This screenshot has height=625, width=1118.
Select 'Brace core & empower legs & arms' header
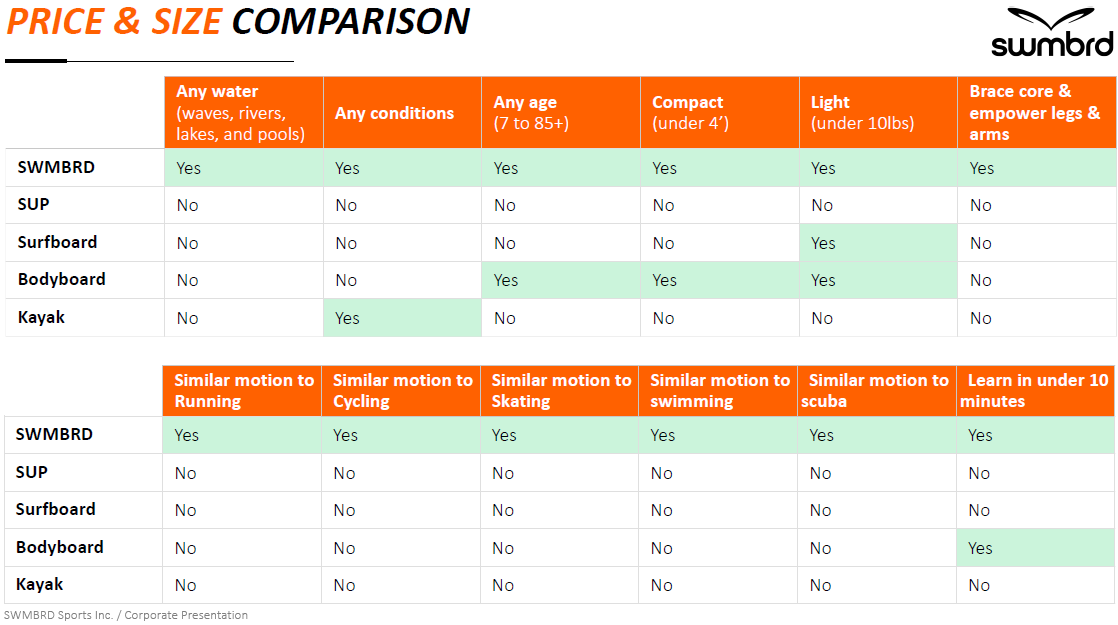(x=1037, y=113)
